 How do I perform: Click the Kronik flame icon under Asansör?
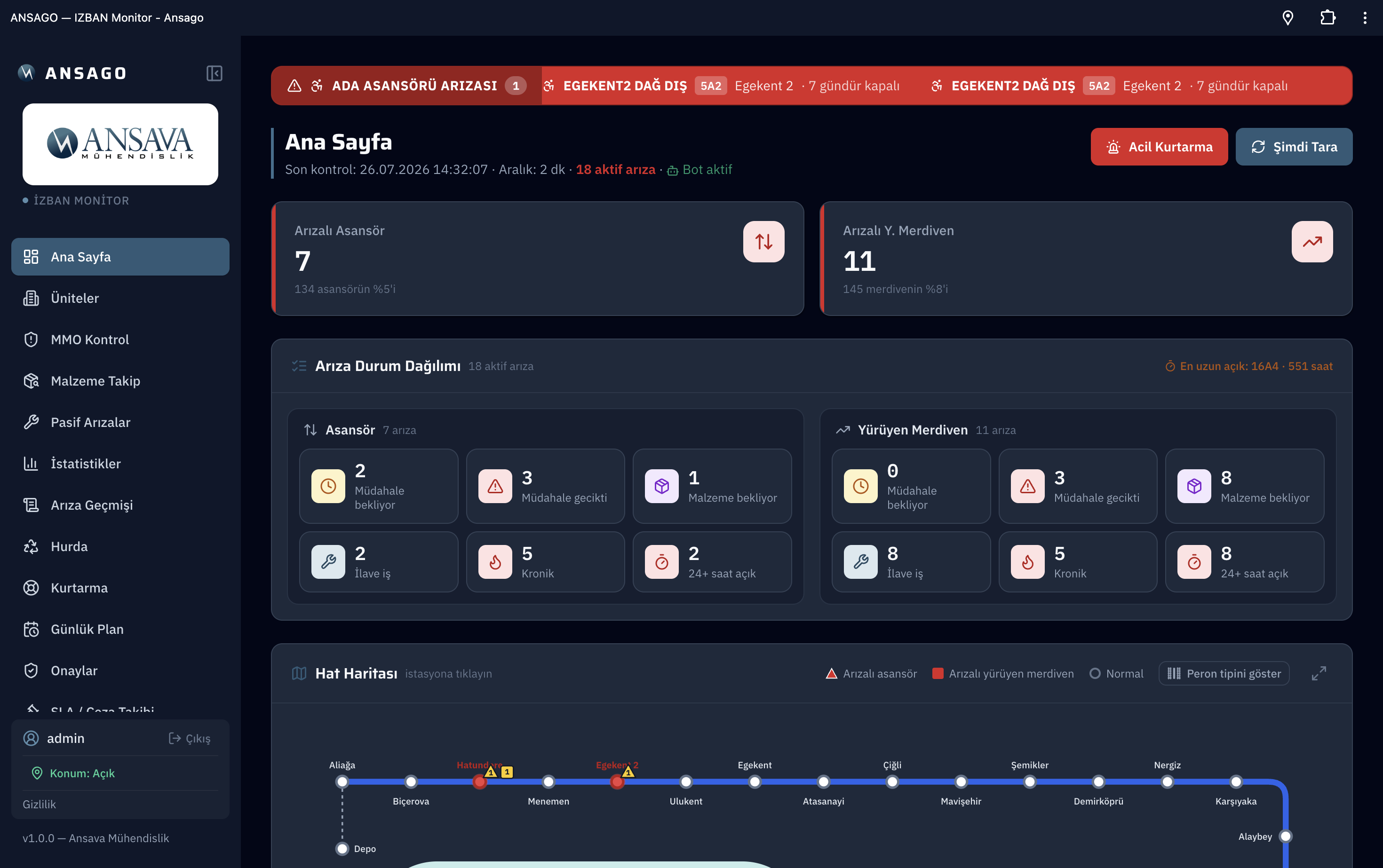click(495, 561)
